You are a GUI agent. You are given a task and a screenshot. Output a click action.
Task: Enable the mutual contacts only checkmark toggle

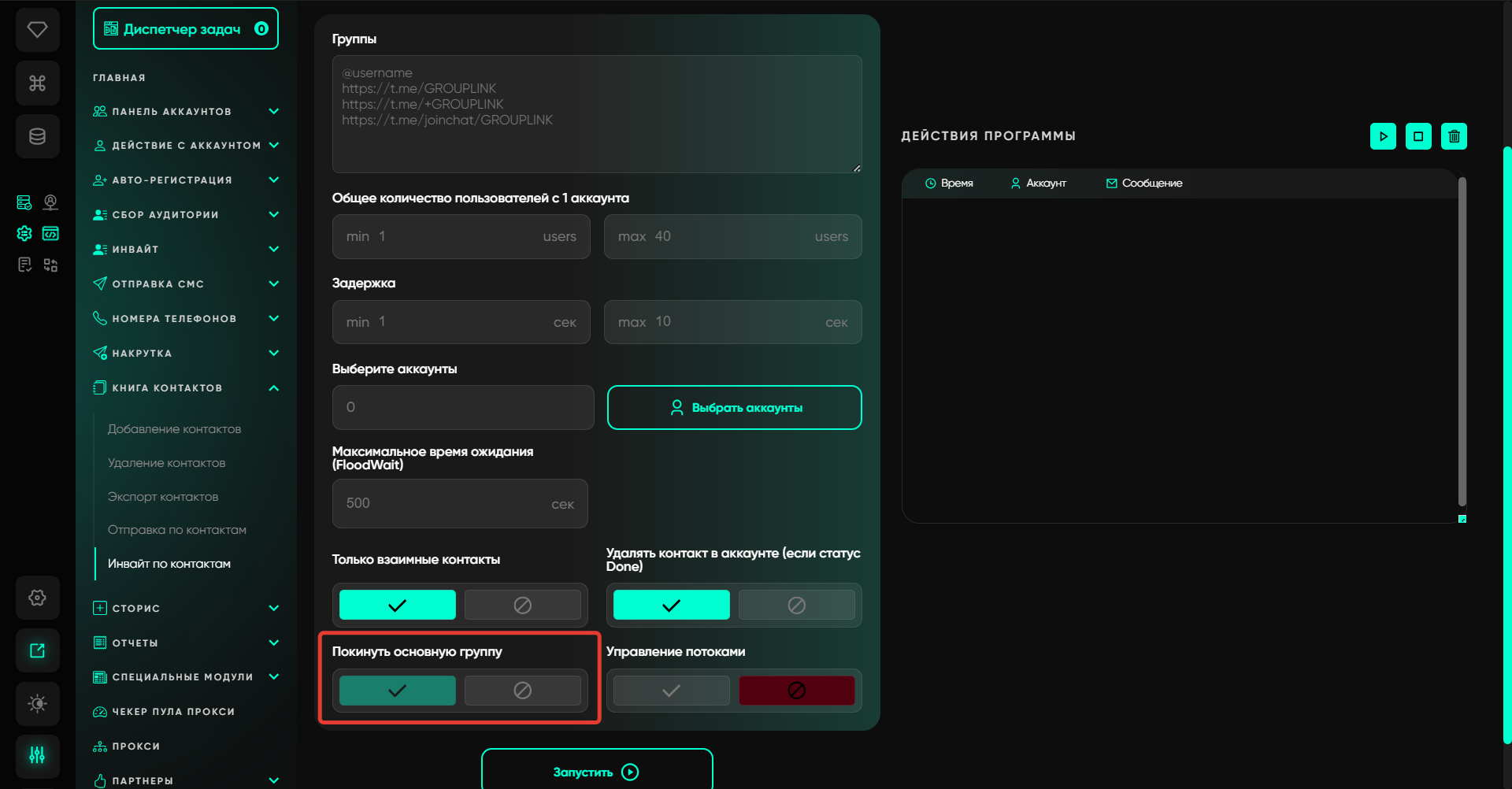coord(397,605)
